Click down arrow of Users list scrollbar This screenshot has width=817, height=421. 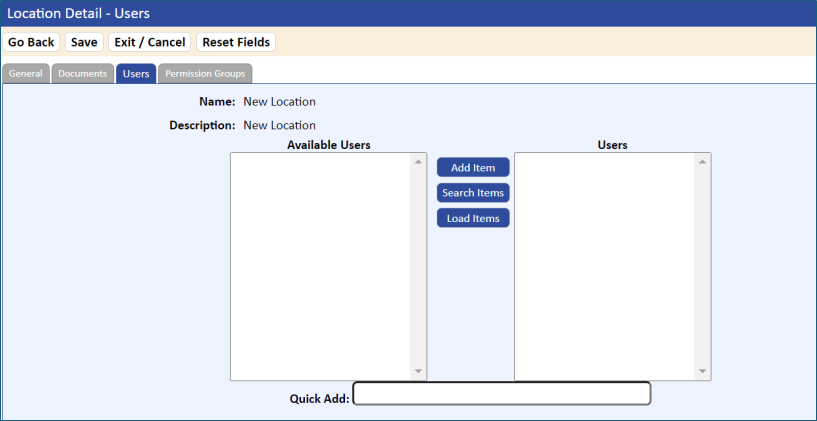(x=702, y=371)
